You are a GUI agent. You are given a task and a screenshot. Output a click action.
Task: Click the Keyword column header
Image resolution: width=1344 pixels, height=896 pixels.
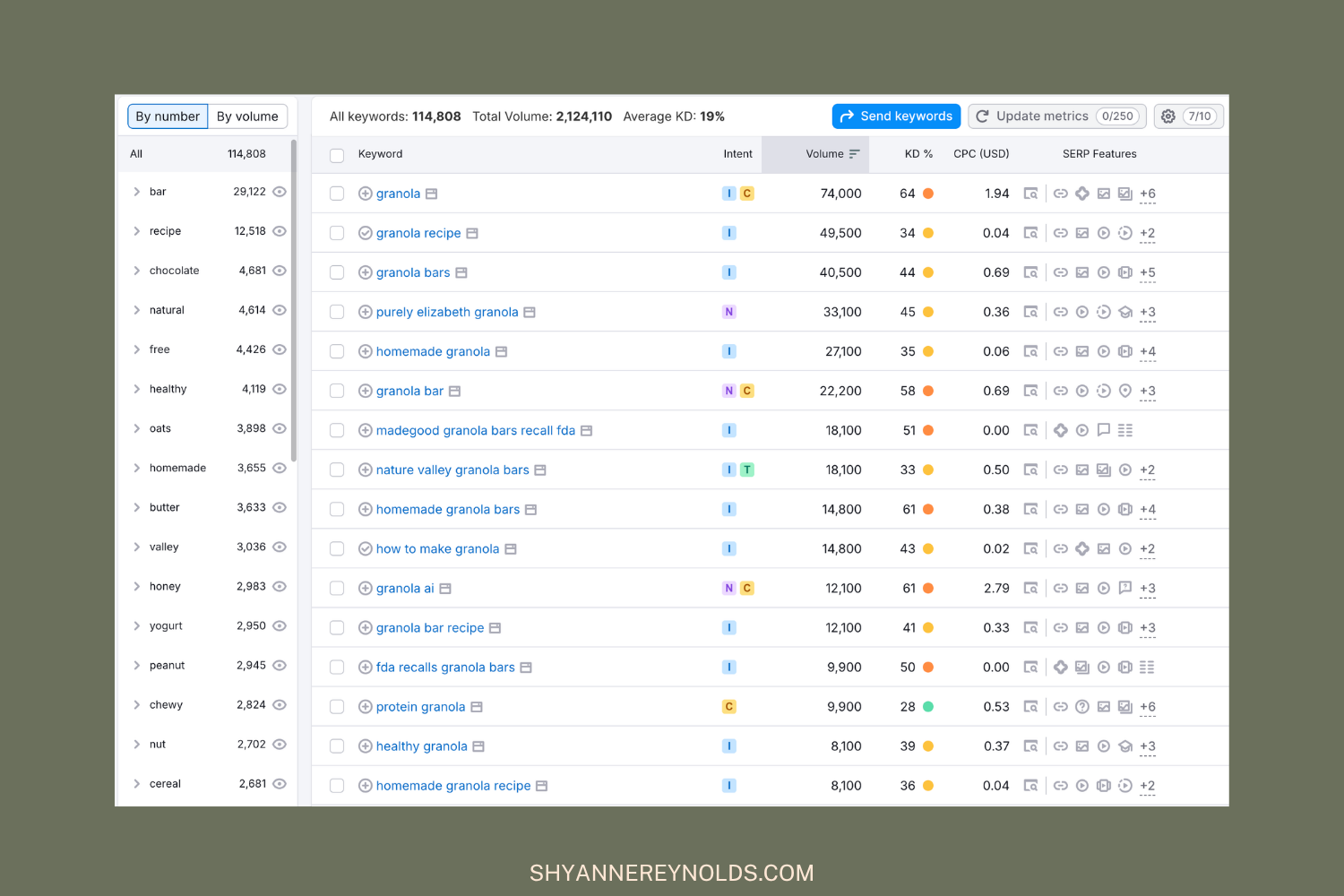click(380, 154)
